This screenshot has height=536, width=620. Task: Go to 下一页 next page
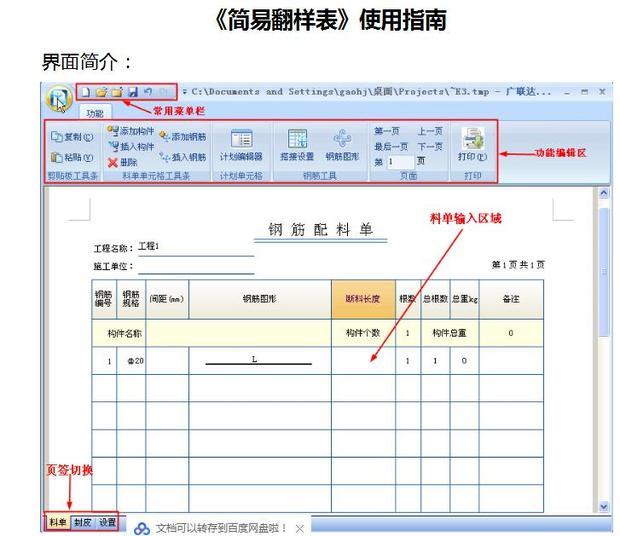(x=430, y=146)
